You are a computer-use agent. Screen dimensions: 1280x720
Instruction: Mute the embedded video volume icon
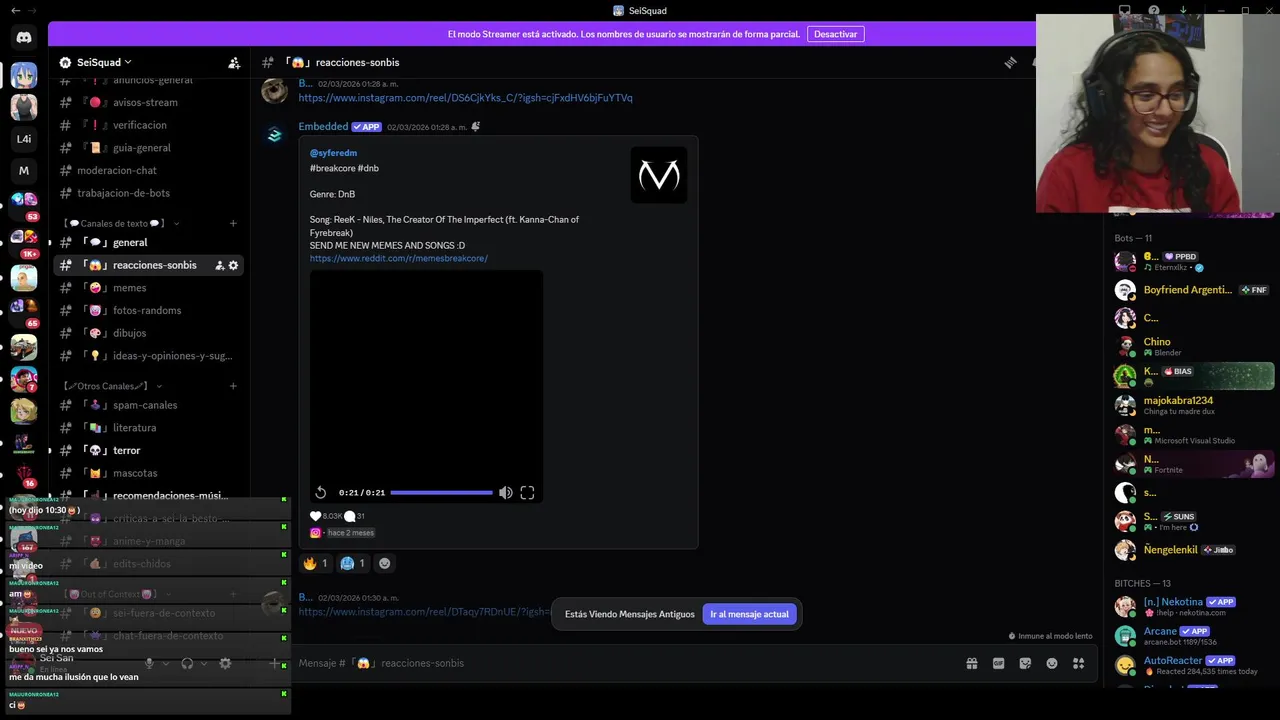pyautogui.click(x=506, y=492)
